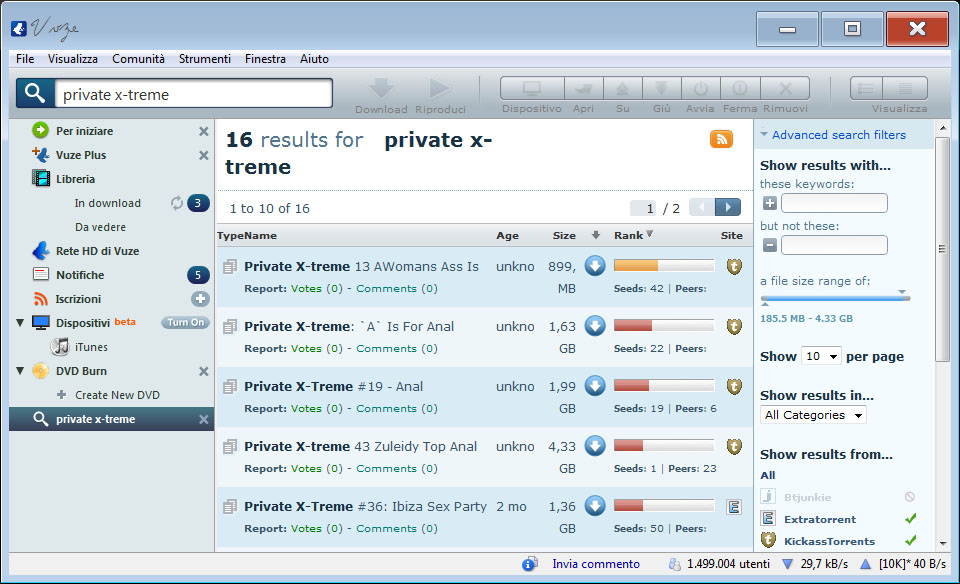The image size is (960, 584).
Task: Click the Download toolbar icon
Action: (381, 89)
